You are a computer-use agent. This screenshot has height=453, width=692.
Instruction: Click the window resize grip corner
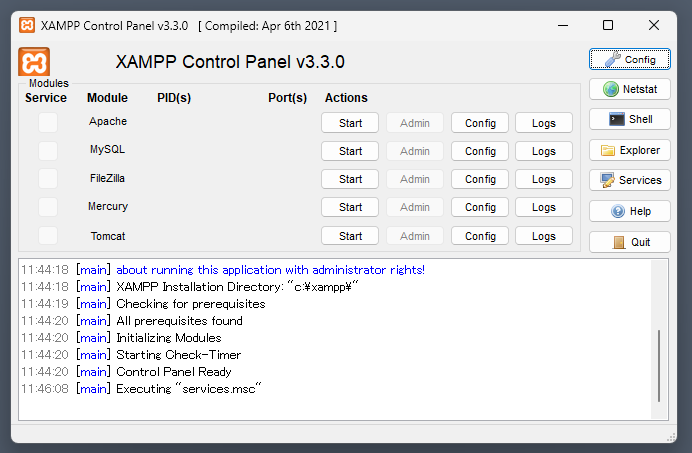(x=671, y=437)
